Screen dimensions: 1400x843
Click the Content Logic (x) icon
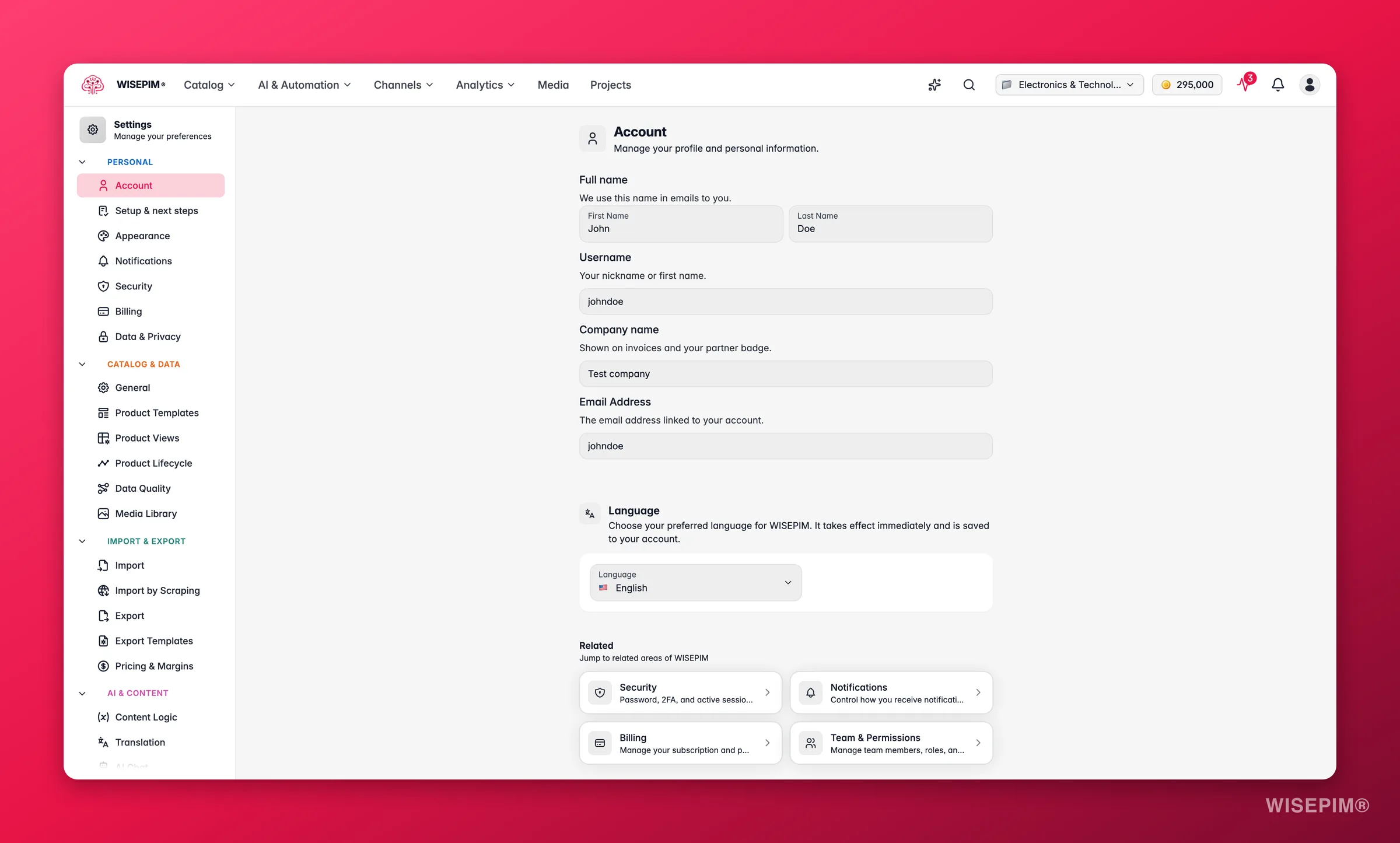103,717
